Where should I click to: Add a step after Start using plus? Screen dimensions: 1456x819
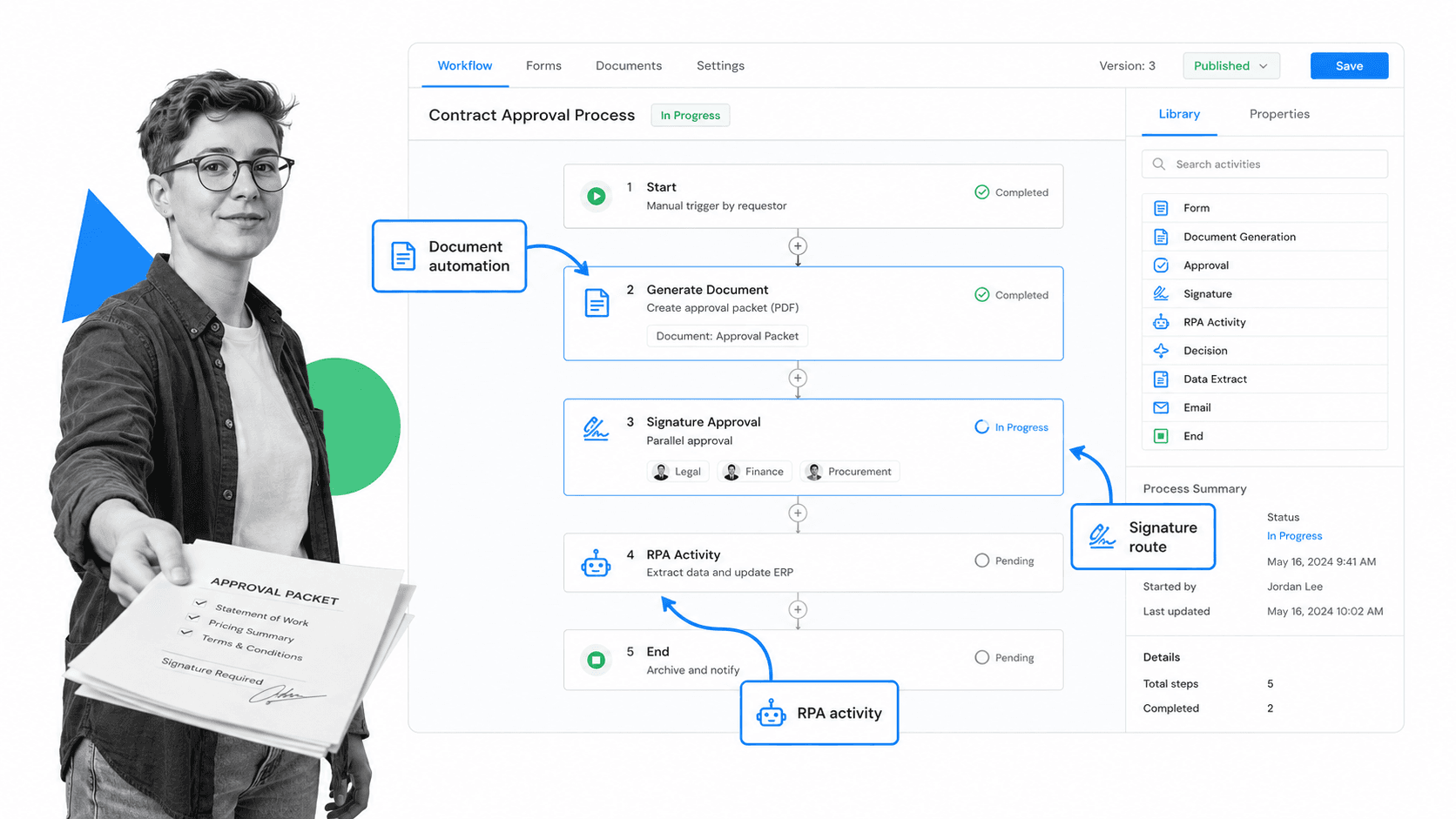[x=798, y=246]
